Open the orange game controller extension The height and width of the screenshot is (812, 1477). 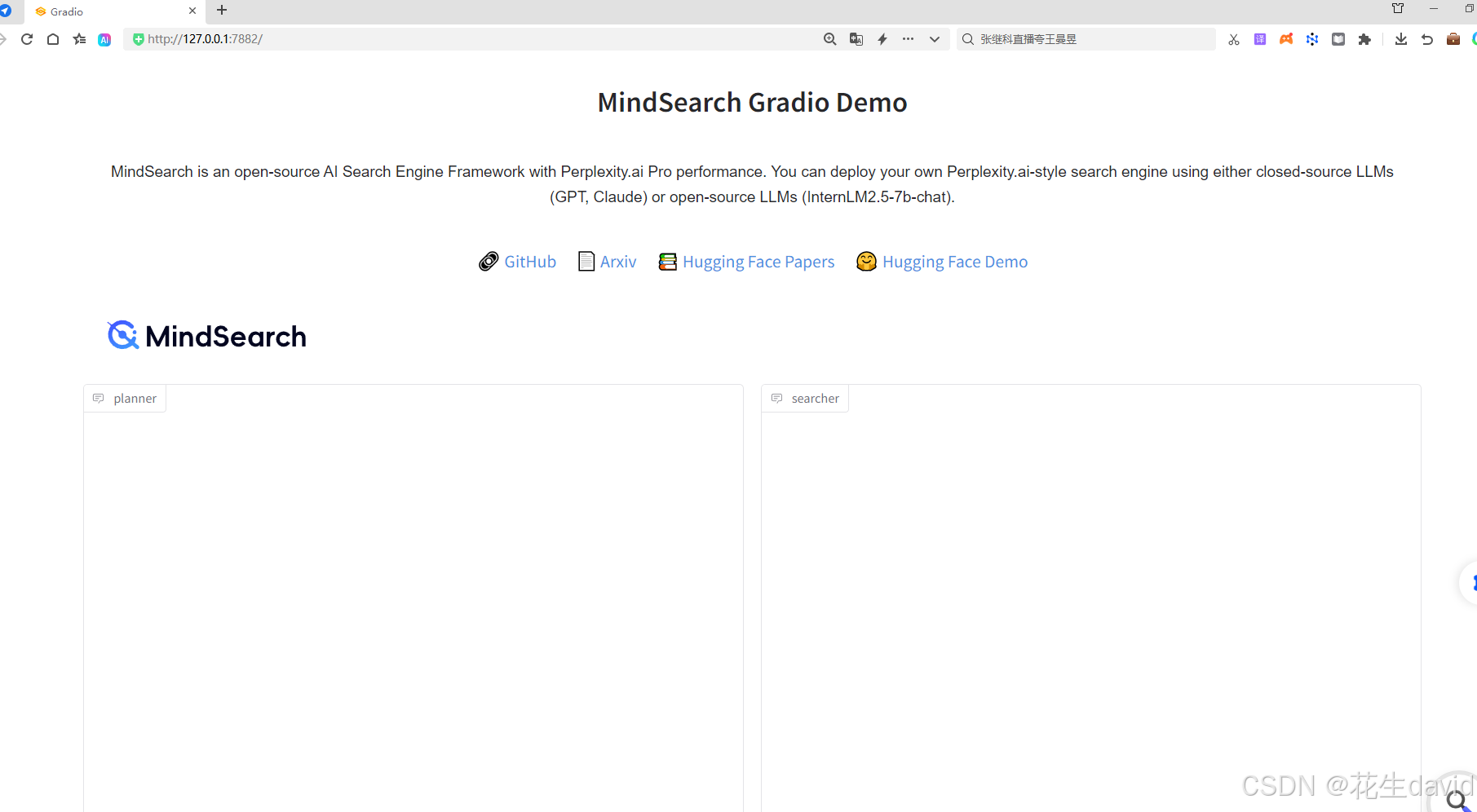click(1286, 39)
